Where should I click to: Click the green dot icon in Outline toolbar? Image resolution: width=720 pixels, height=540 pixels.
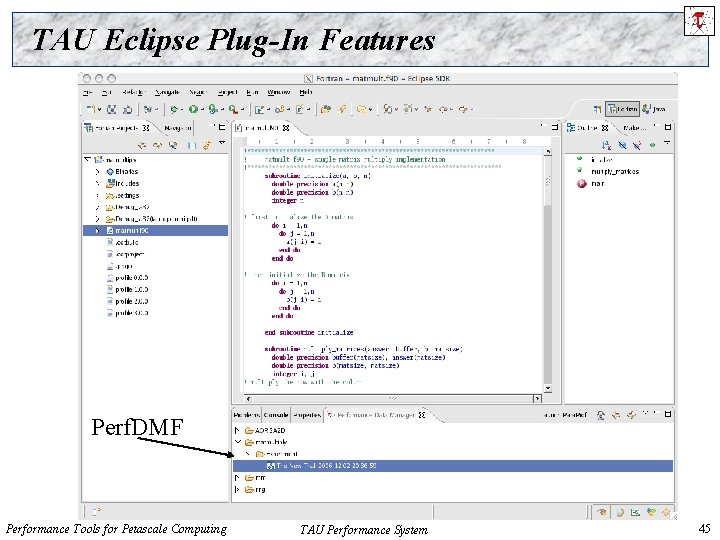click(x=652, y=145)
